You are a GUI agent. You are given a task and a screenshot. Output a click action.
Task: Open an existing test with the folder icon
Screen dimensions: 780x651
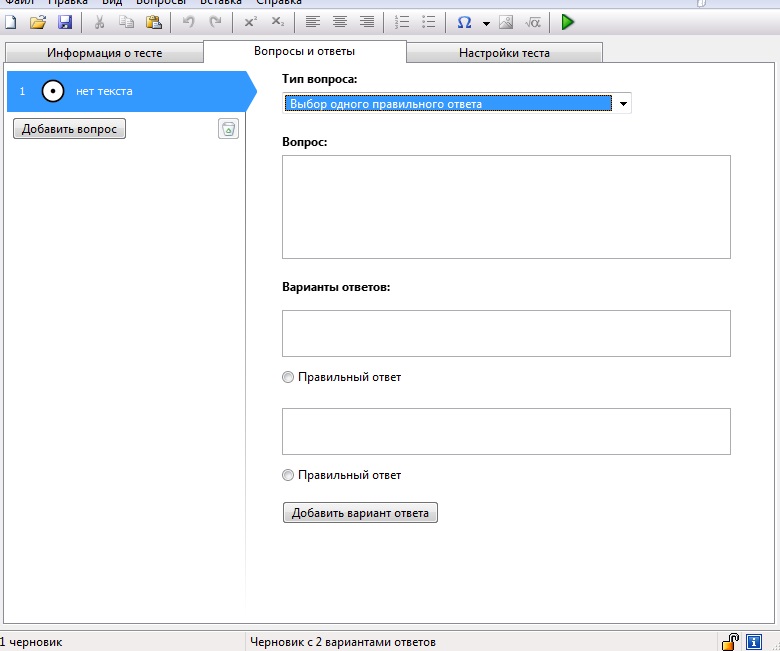click(38, 22)
